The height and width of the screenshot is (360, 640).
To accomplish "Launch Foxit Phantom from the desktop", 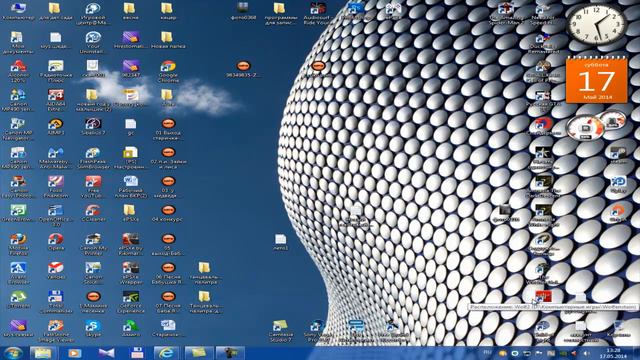I will [56, 187].
